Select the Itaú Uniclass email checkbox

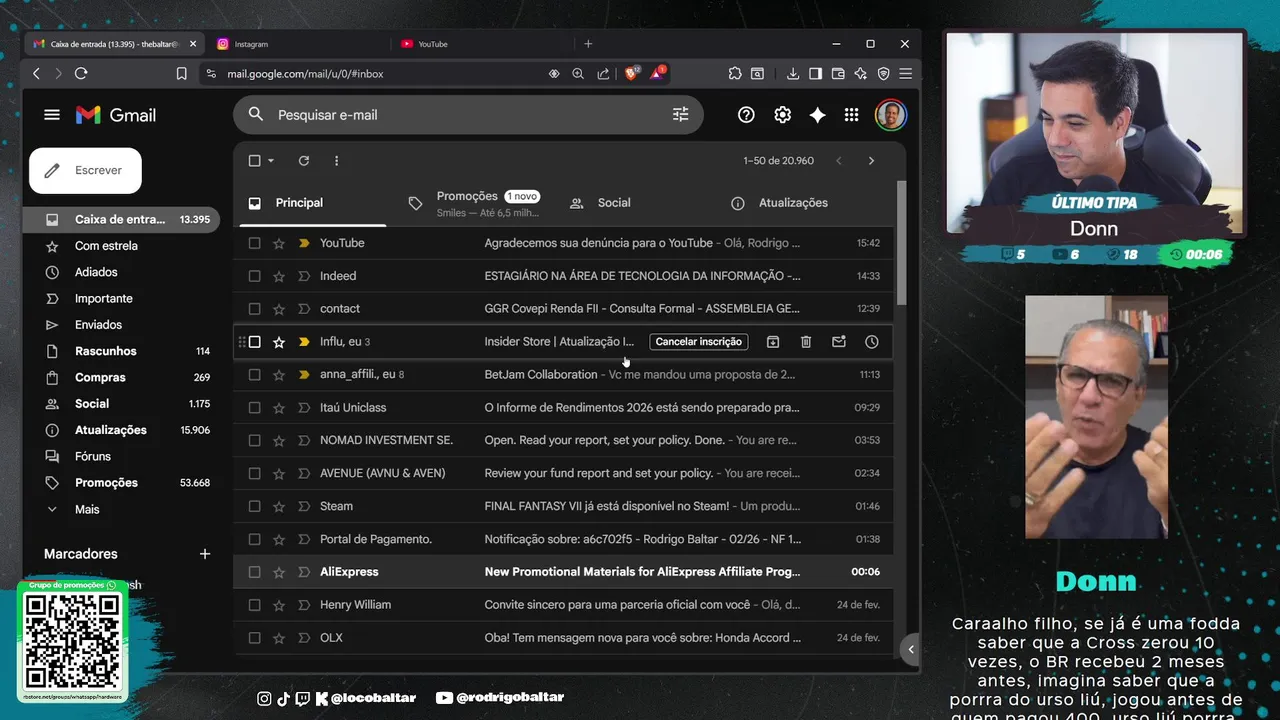click(254, 408)
